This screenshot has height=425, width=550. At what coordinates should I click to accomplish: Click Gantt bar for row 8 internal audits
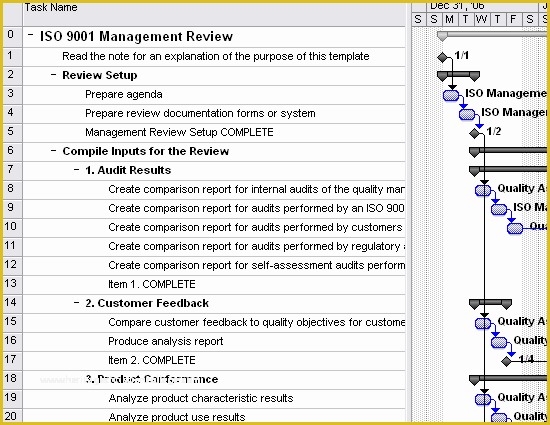tap(483, 190)
